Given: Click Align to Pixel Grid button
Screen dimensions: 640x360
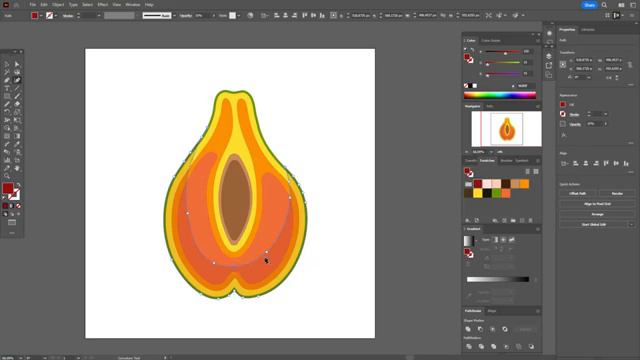Looking at the screenshot, I should (598, 204).
